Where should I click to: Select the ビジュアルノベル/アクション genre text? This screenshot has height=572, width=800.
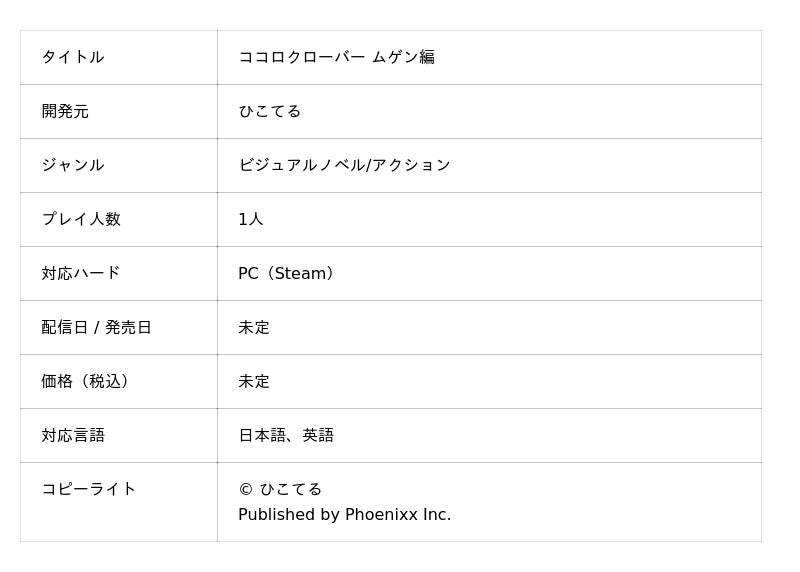(x=344, y=165)
